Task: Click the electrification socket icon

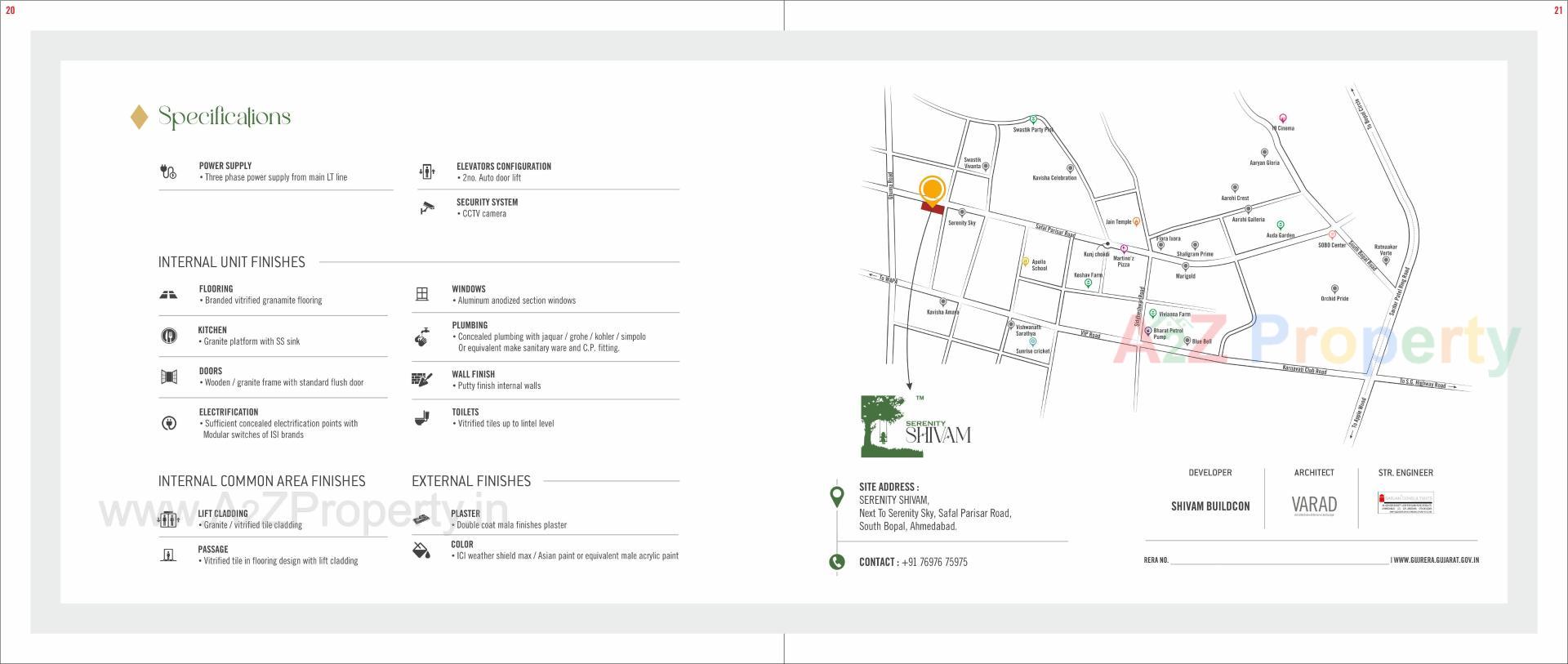Action: point(169,423)
